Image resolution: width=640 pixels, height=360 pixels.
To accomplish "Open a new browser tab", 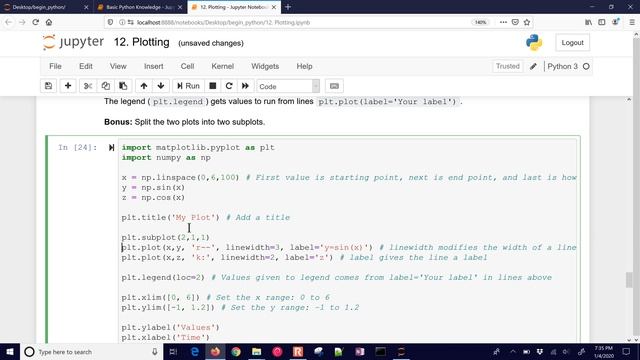I will click(x=288, y=7).
